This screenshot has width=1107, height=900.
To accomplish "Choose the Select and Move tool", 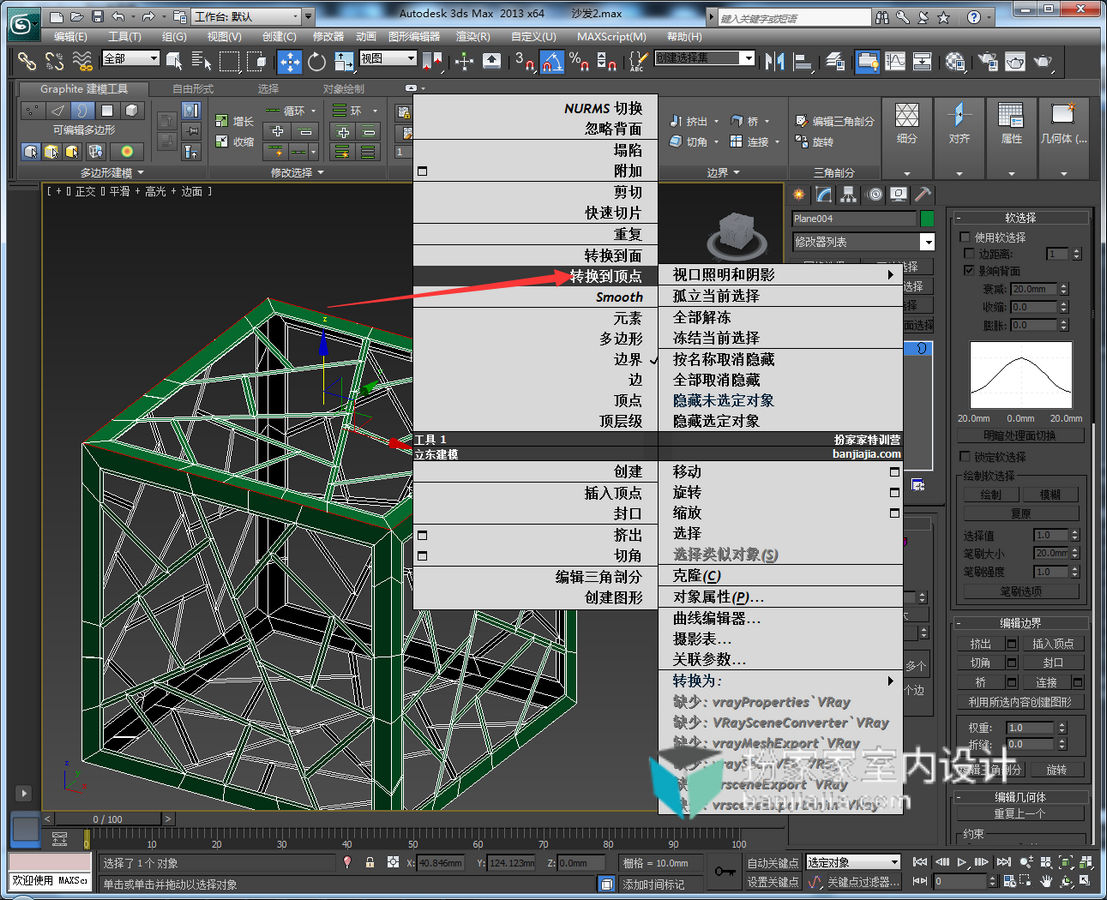I will coord(289,61).
